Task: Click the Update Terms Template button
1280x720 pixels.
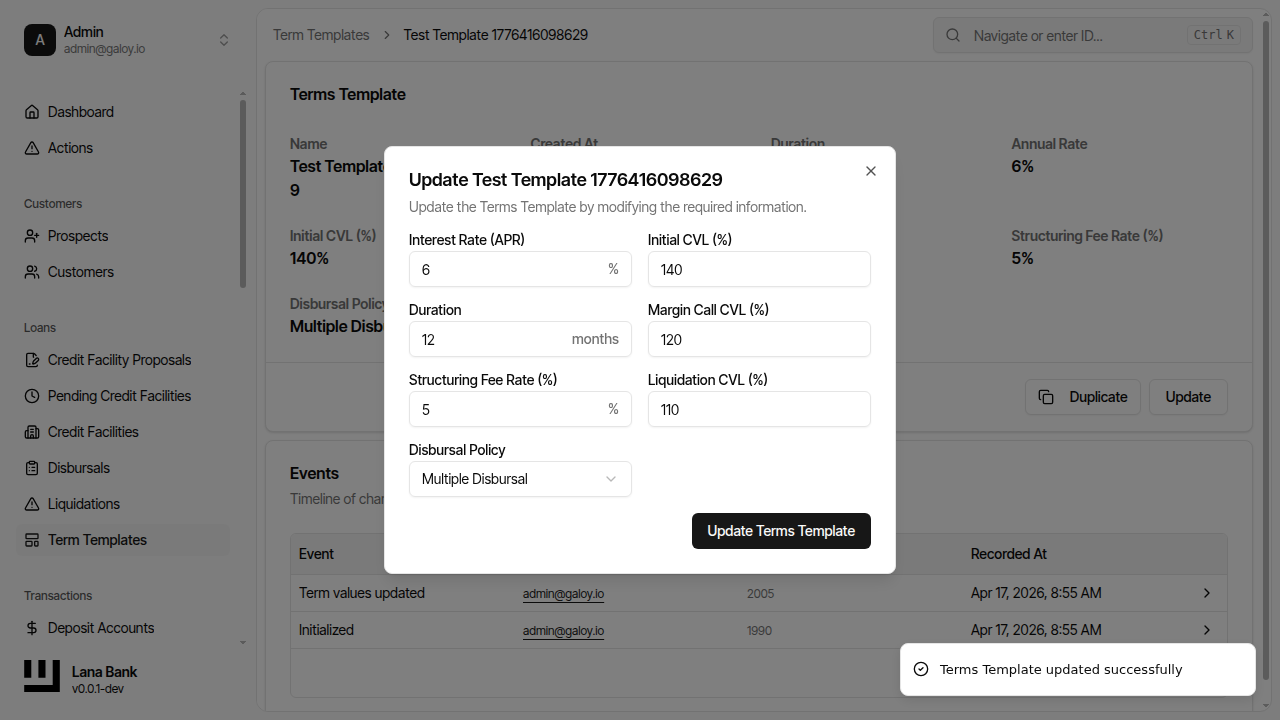Action: 781,531
